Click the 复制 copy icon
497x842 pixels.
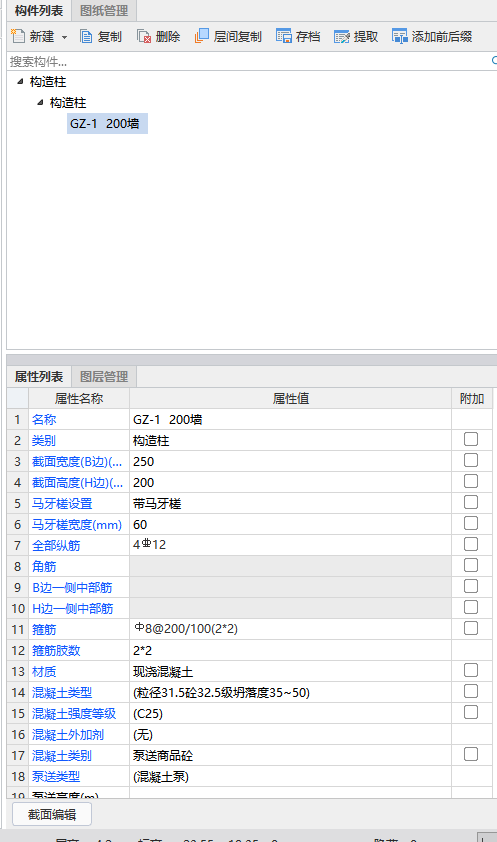86,36
